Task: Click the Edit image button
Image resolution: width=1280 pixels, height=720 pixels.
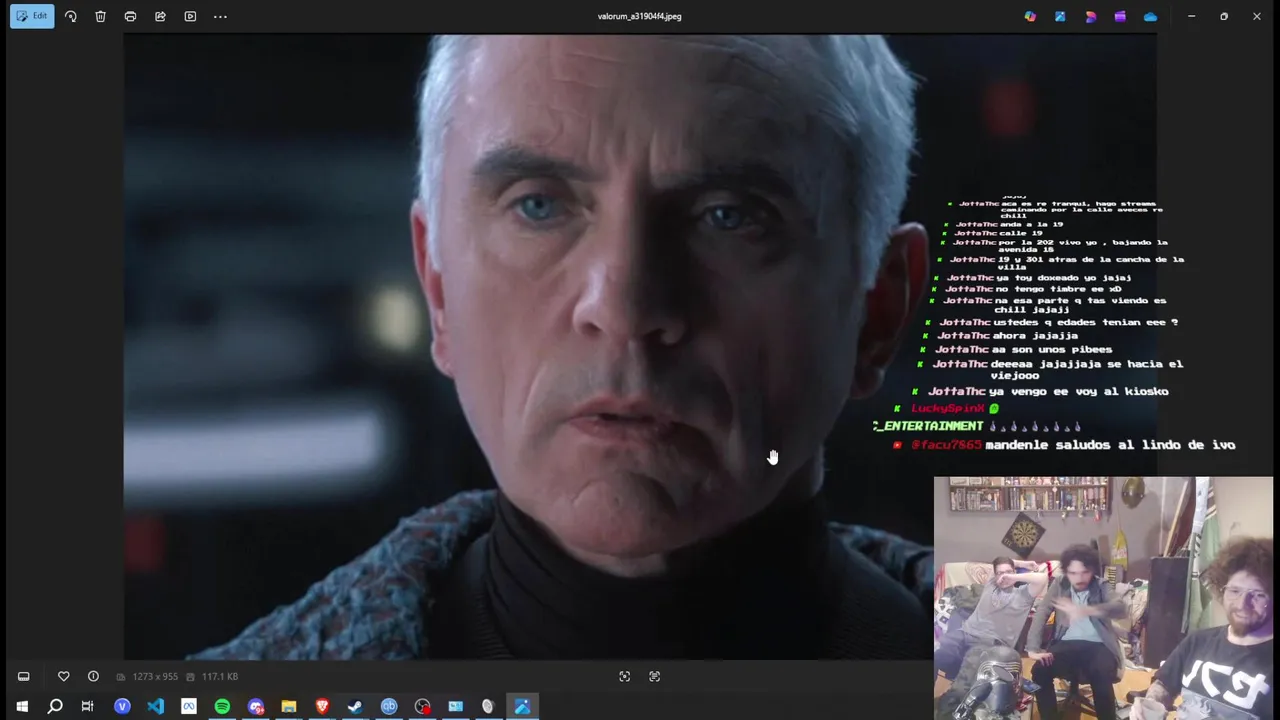Action: (32, 16)
